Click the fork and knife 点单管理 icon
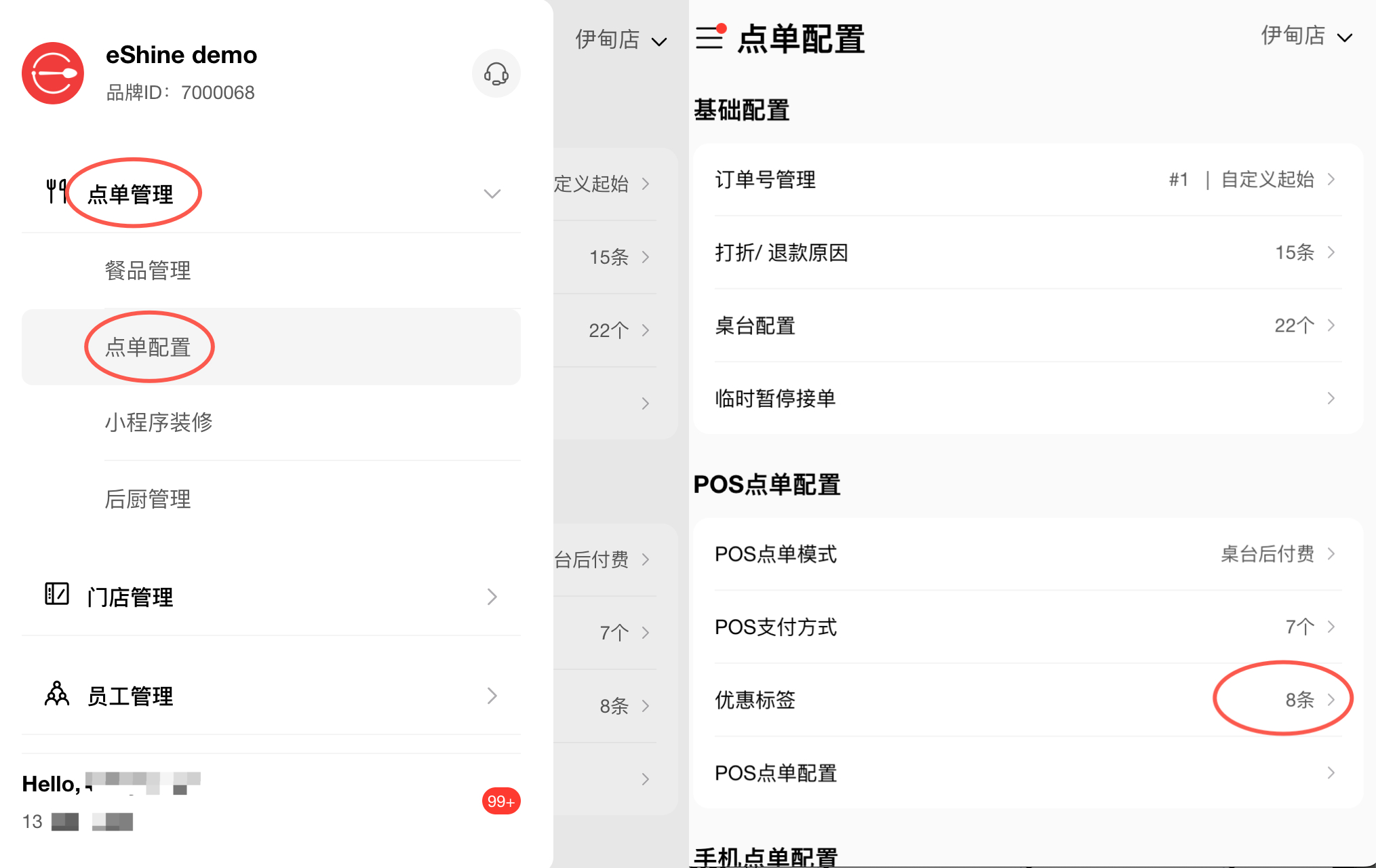1376x868 pixels. click(56, 191)
